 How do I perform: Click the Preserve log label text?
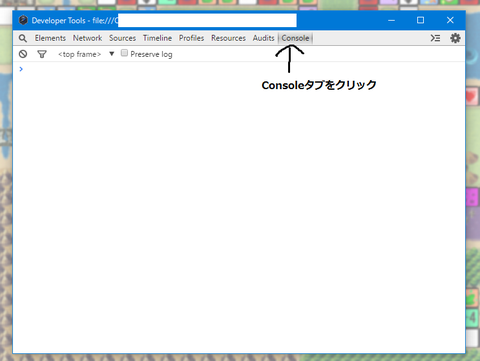click(x=151, y=54)
